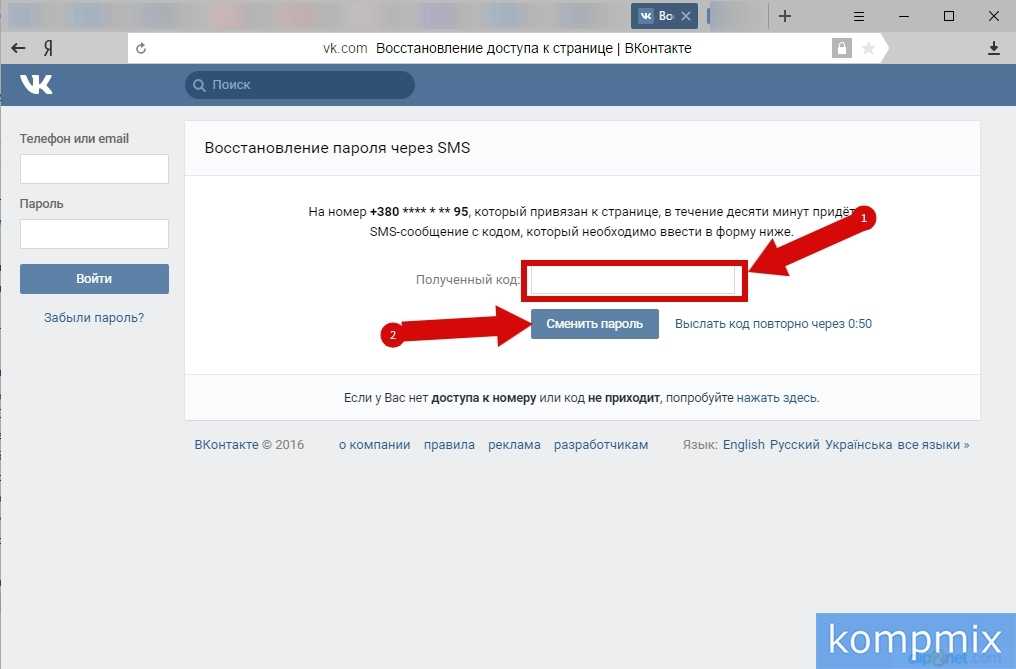
Task: Open the Забыли пароль? link
Action: [x=94, y=318]
